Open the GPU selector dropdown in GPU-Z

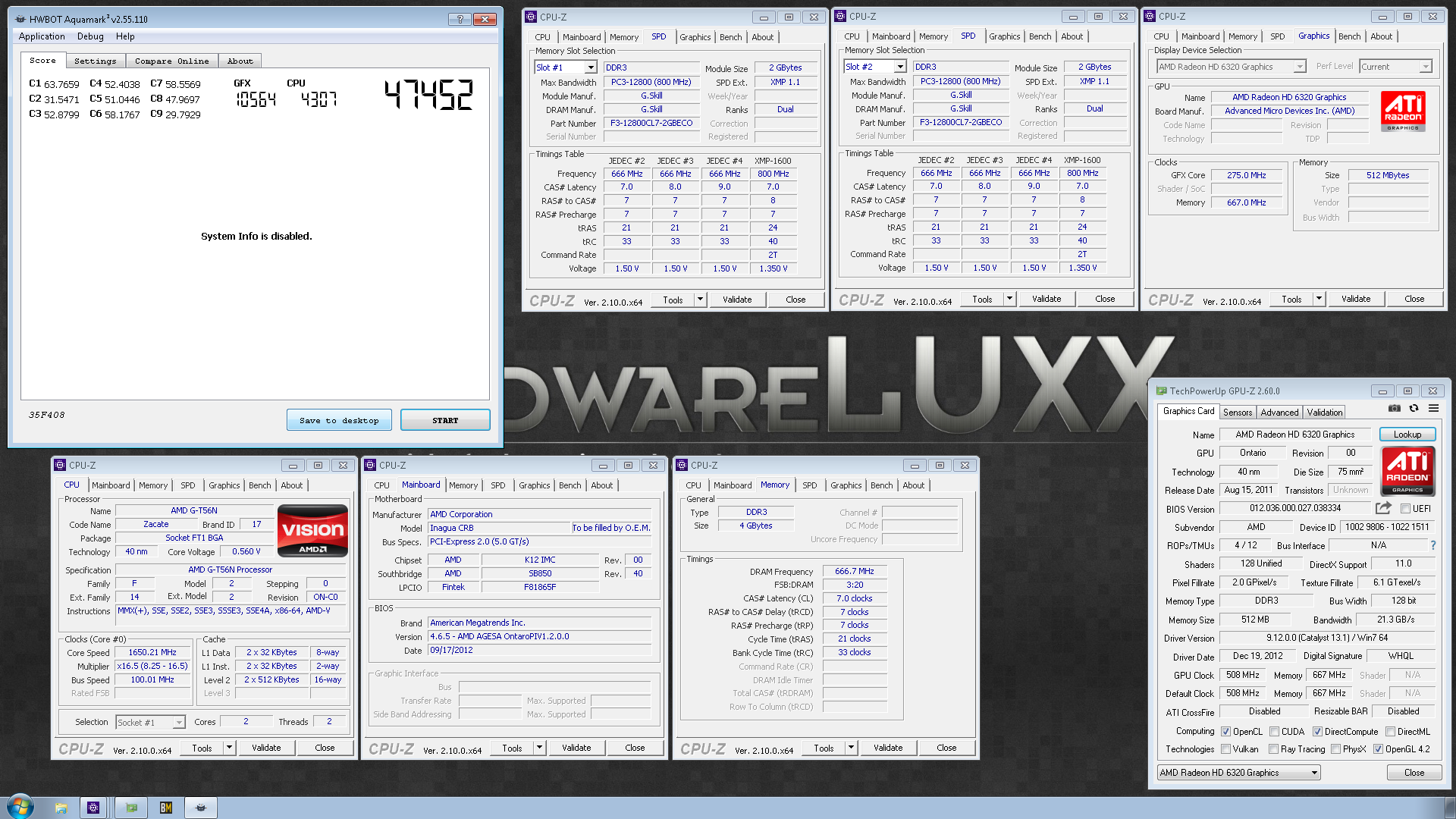click(1239, 773)
